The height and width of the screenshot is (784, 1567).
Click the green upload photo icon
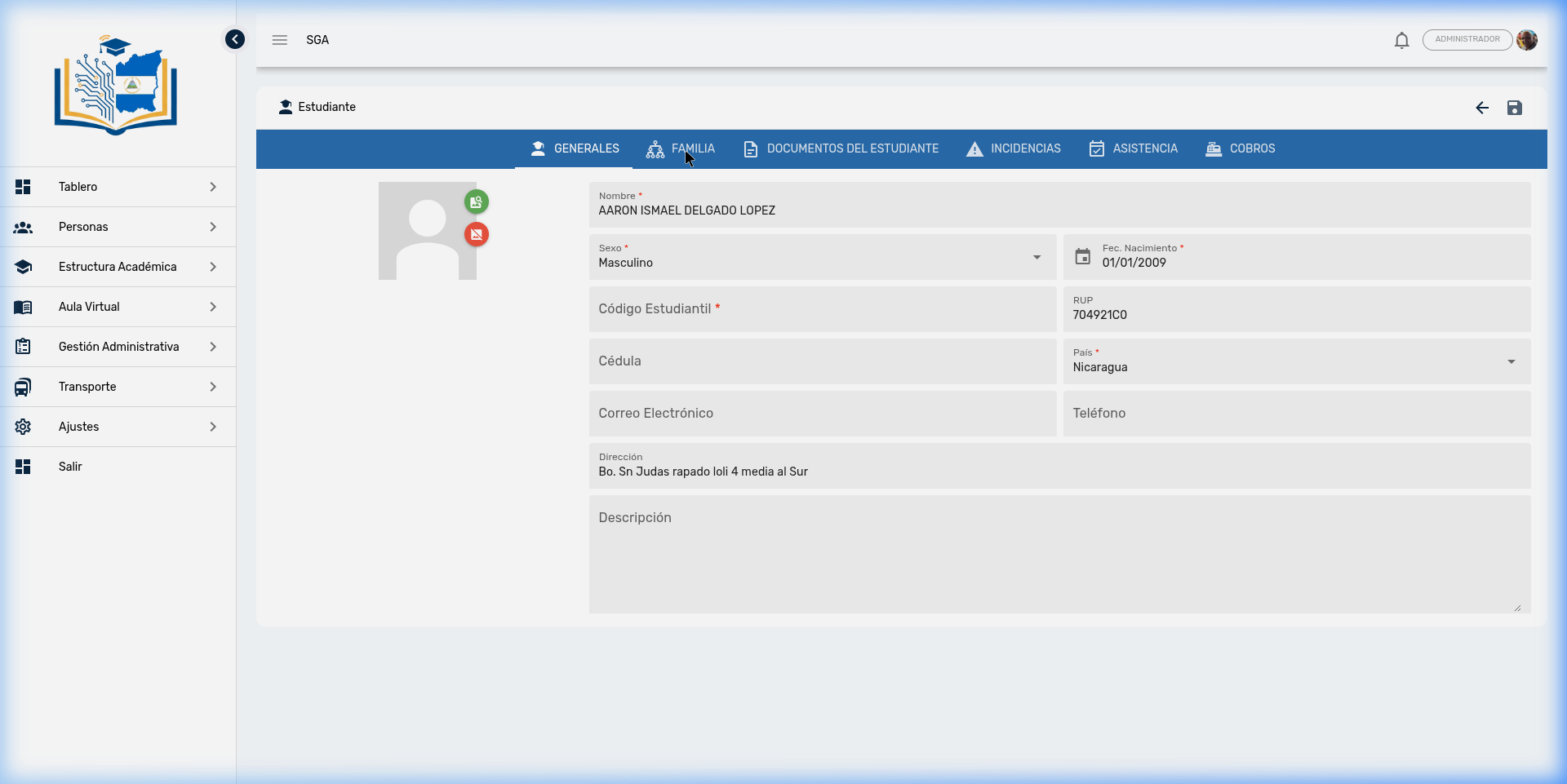[x=477, y=202]
